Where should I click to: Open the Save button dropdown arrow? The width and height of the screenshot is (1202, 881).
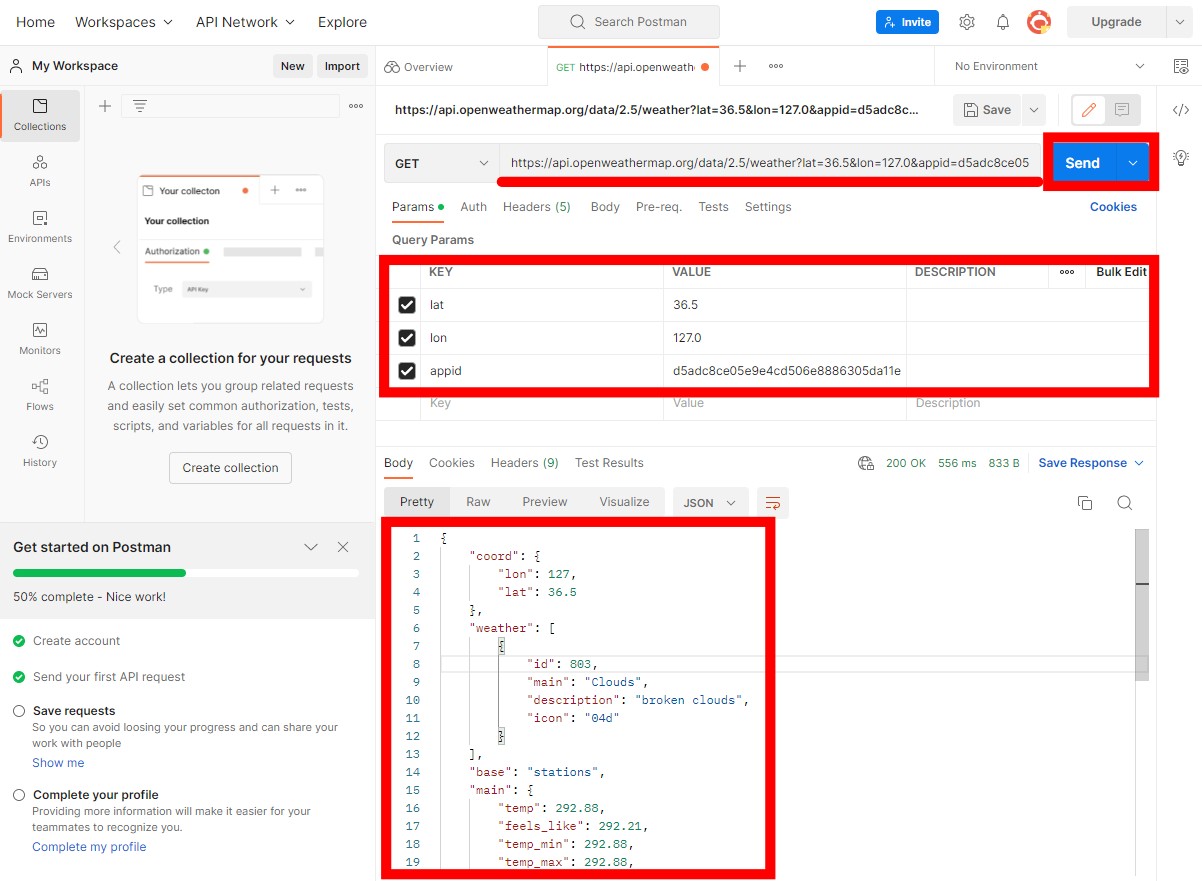(1034, 110)
